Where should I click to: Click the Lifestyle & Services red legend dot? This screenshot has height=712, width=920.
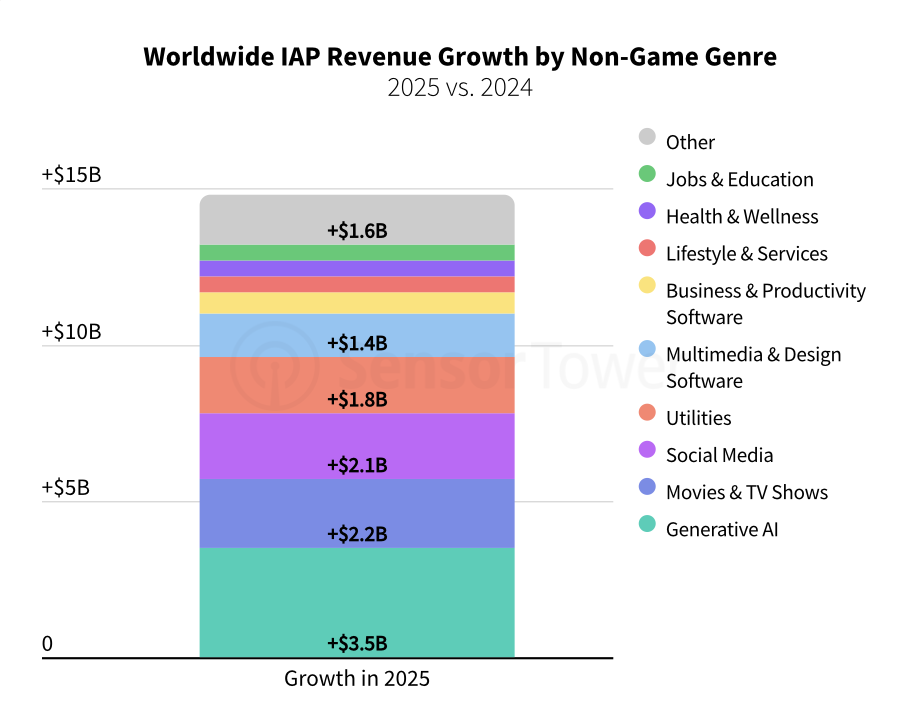point(647,248)
